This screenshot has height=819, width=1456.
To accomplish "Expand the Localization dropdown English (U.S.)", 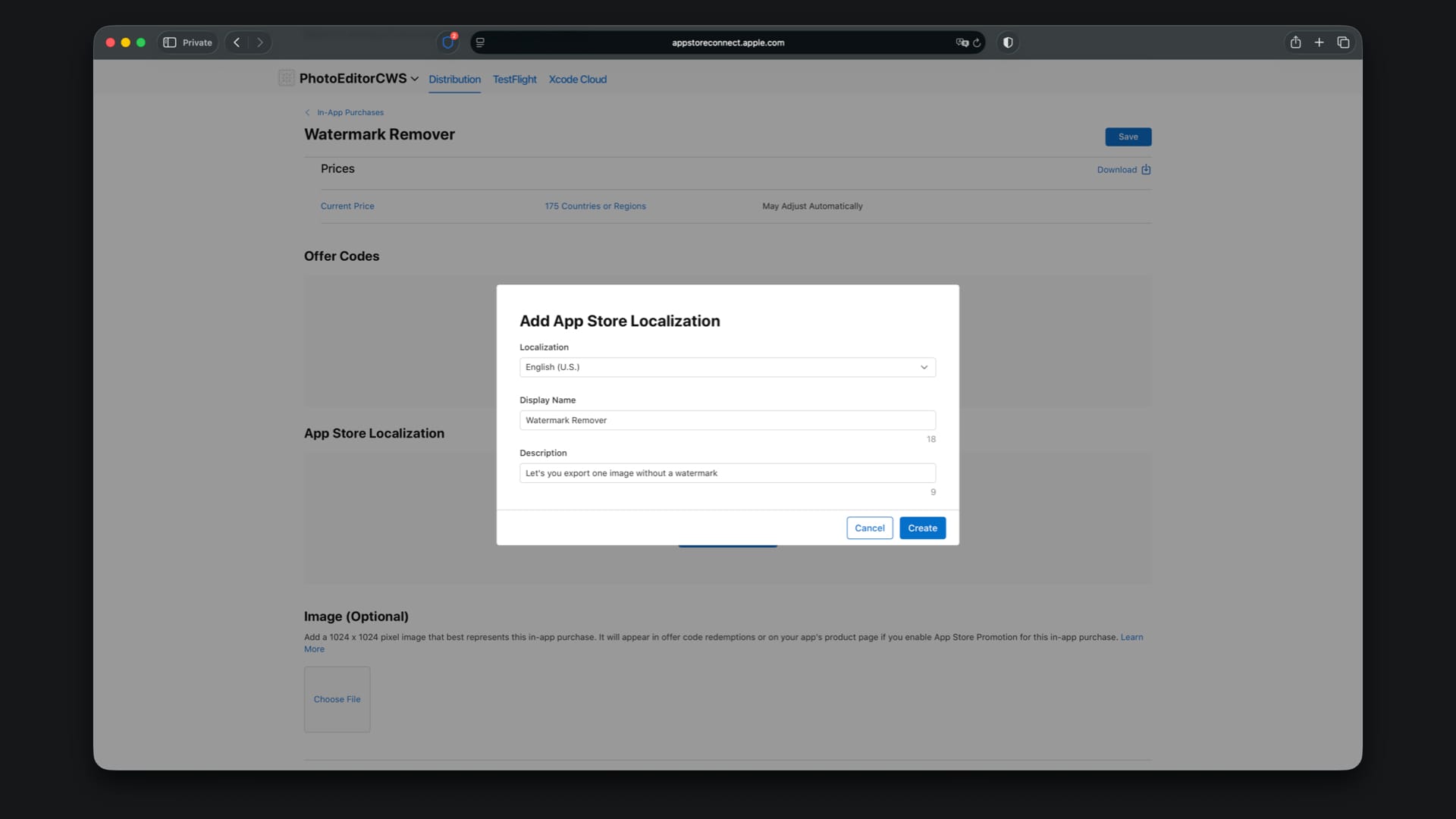I will [726, 367].
